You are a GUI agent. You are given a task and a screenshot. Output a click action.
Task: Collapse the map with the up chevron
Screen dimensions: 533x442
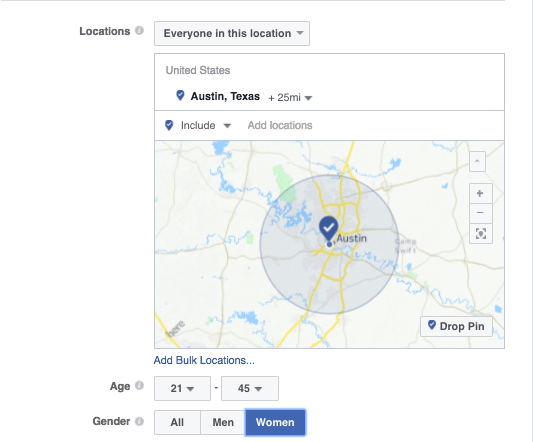(x=477, y=162)
